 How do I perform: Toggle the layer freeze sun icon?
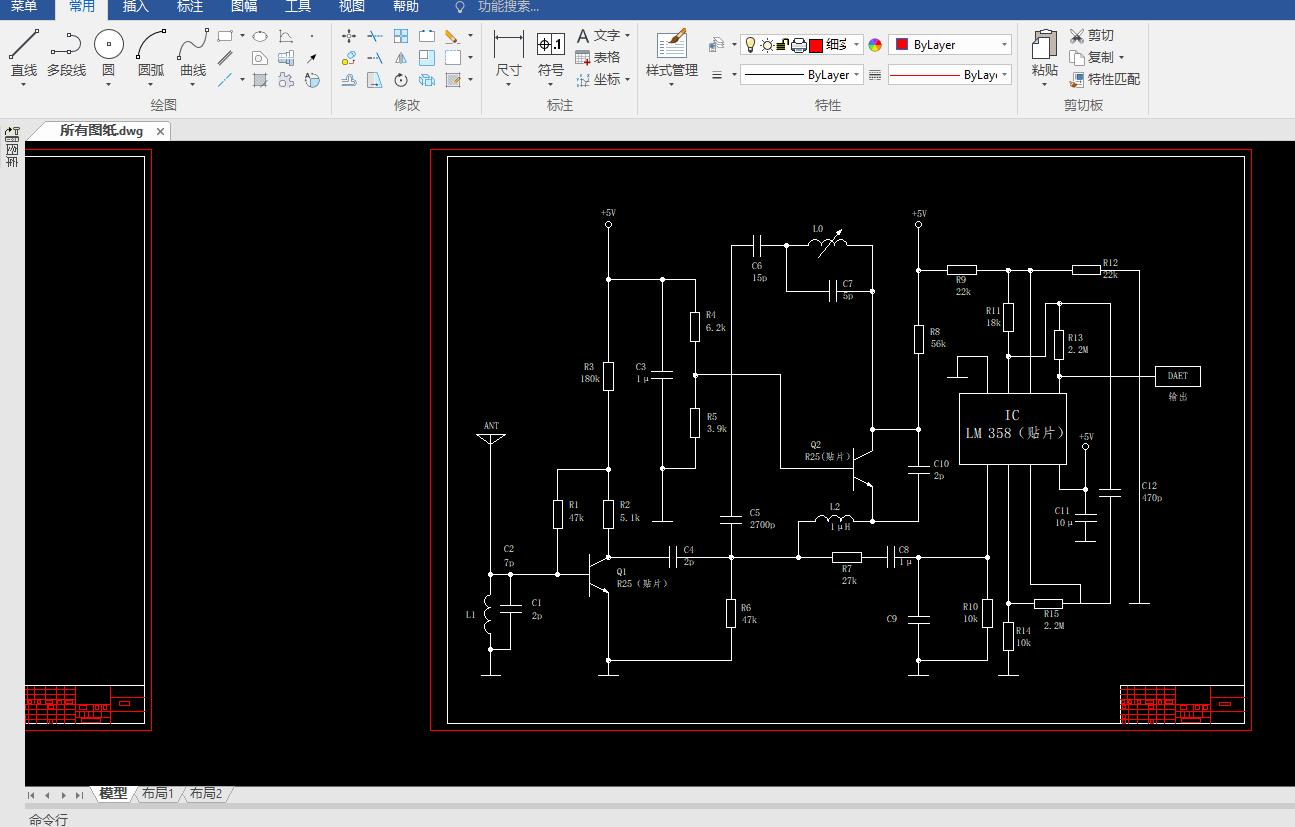tap(767, 45)
